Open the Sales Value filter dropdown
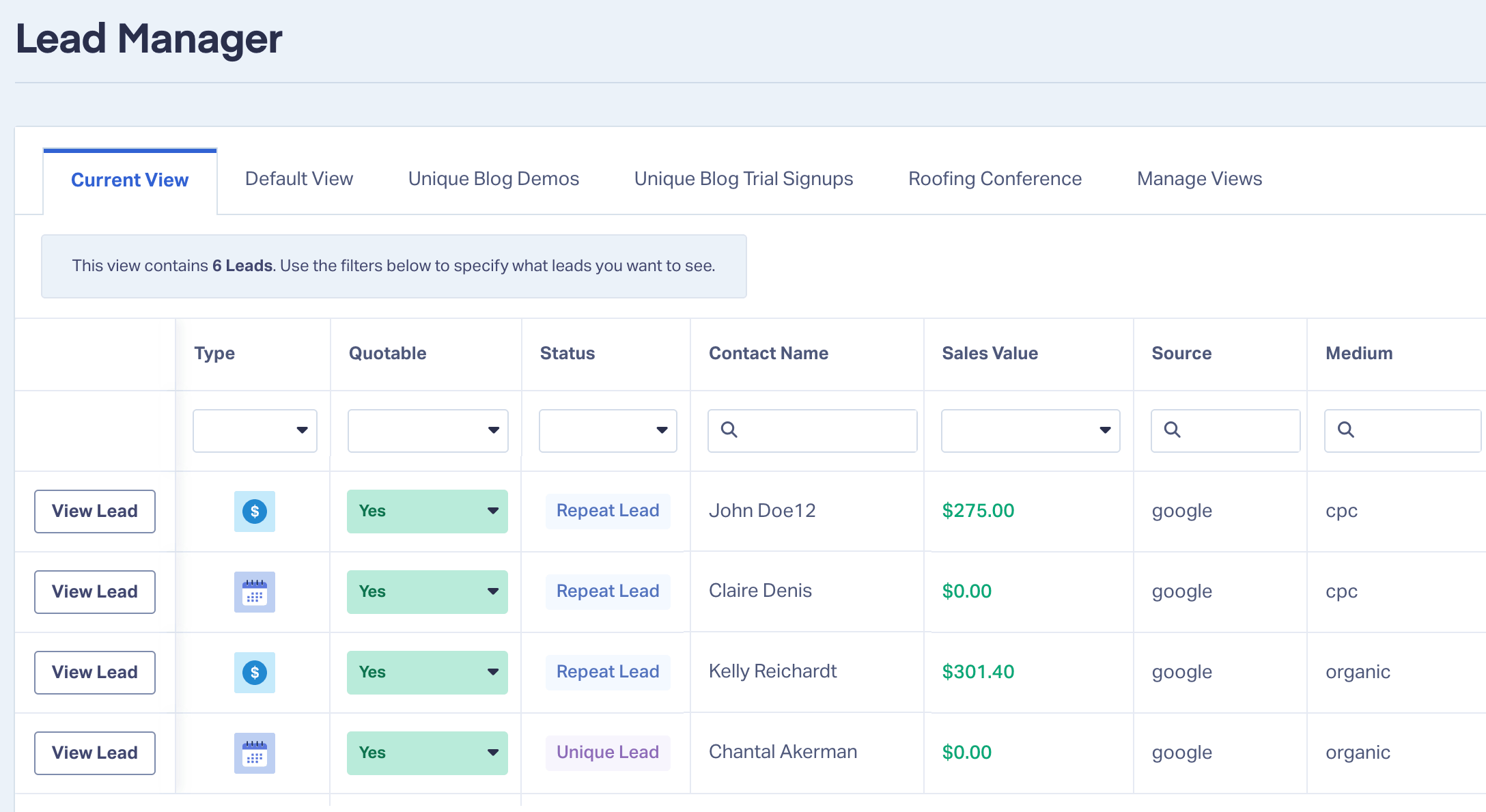The image size is (1486, 812). [x=1030, y=430]
